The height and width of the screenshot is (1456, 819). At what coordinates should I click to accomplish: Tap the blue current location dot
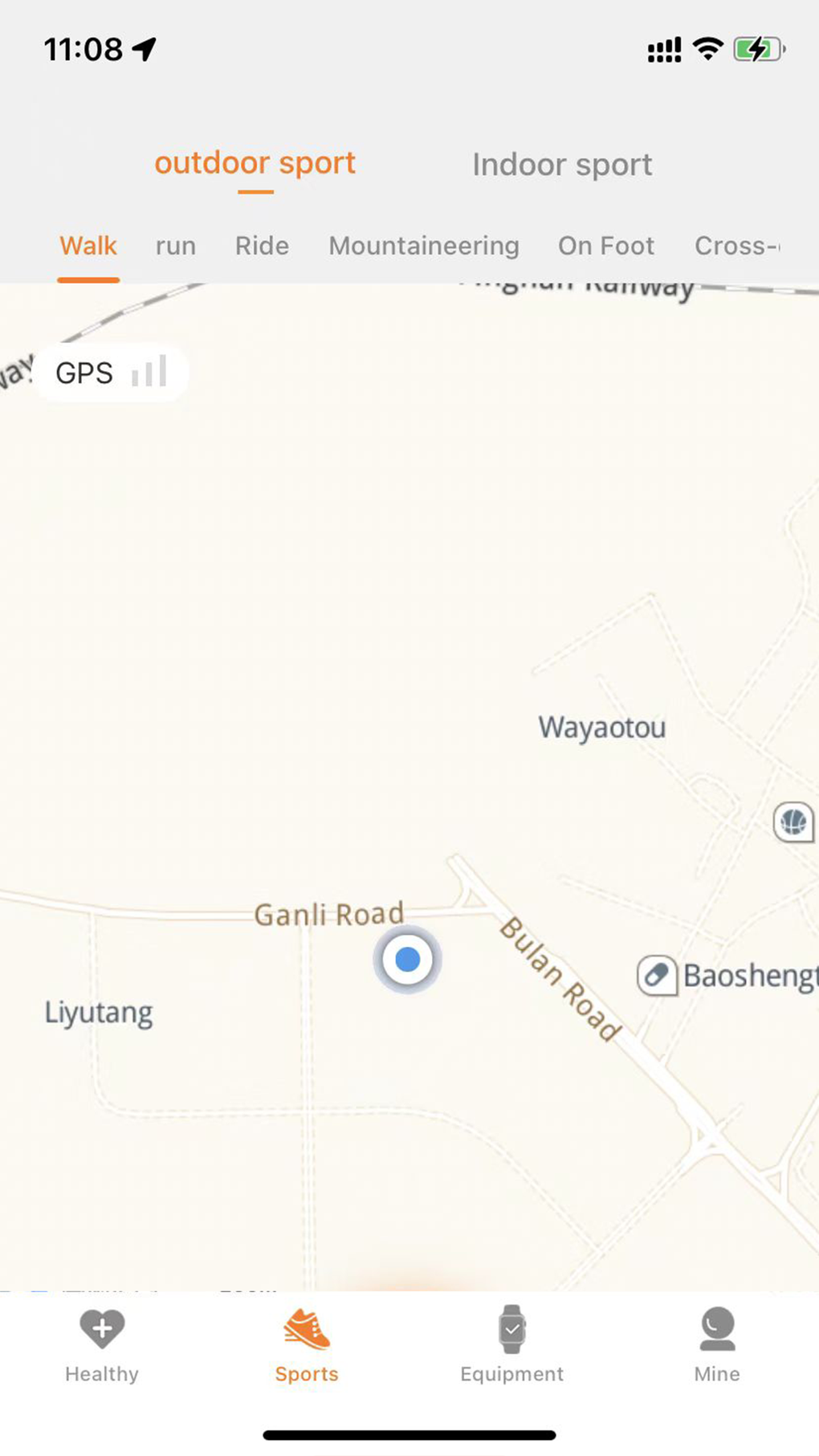coord(408,959)
